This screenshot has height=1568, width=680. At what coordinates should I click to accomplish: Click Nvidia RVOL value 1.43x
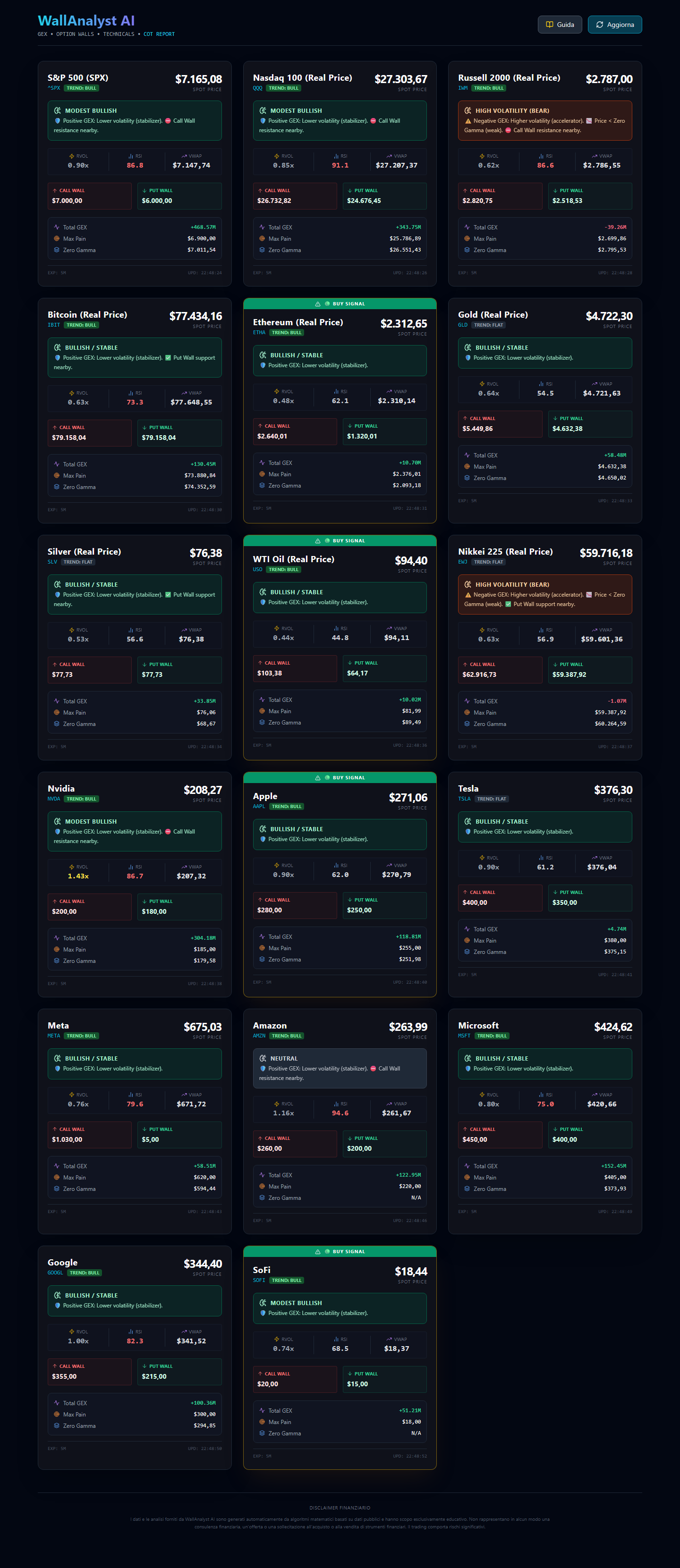(x=78, y=876)
